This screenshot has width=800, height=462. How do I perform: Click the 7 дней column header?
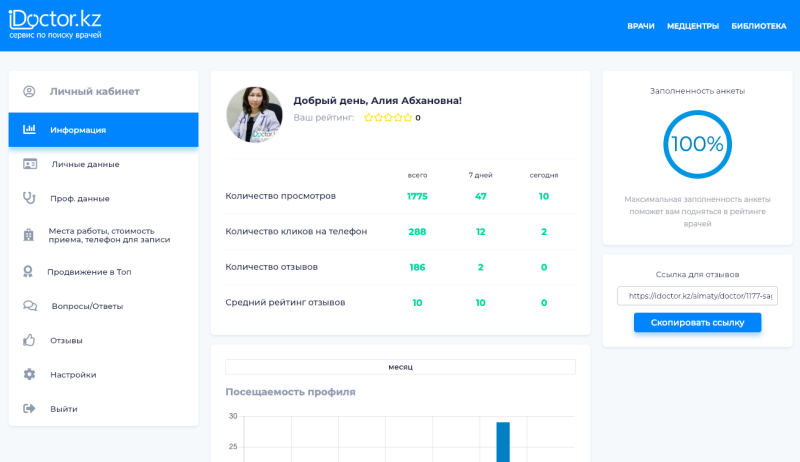point(481,175)
